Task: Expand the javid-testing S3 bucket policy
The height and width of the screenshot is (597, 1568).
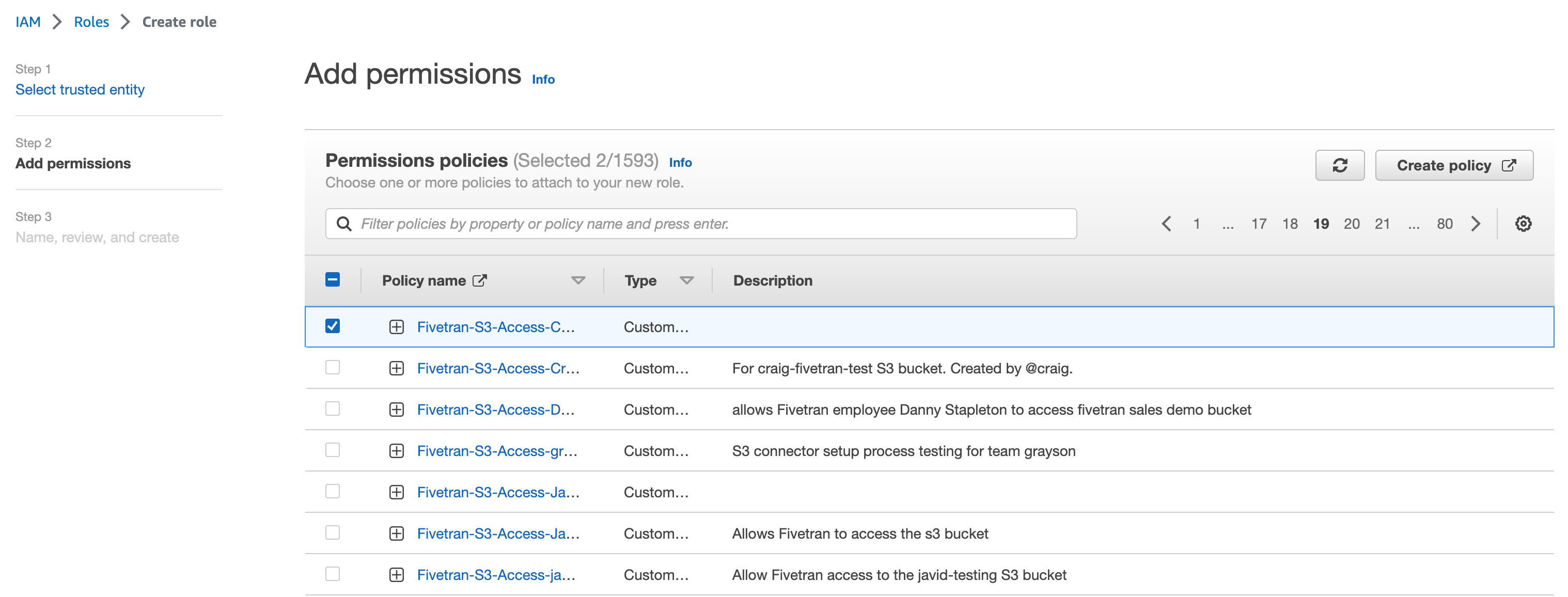Action: [396, 576]
